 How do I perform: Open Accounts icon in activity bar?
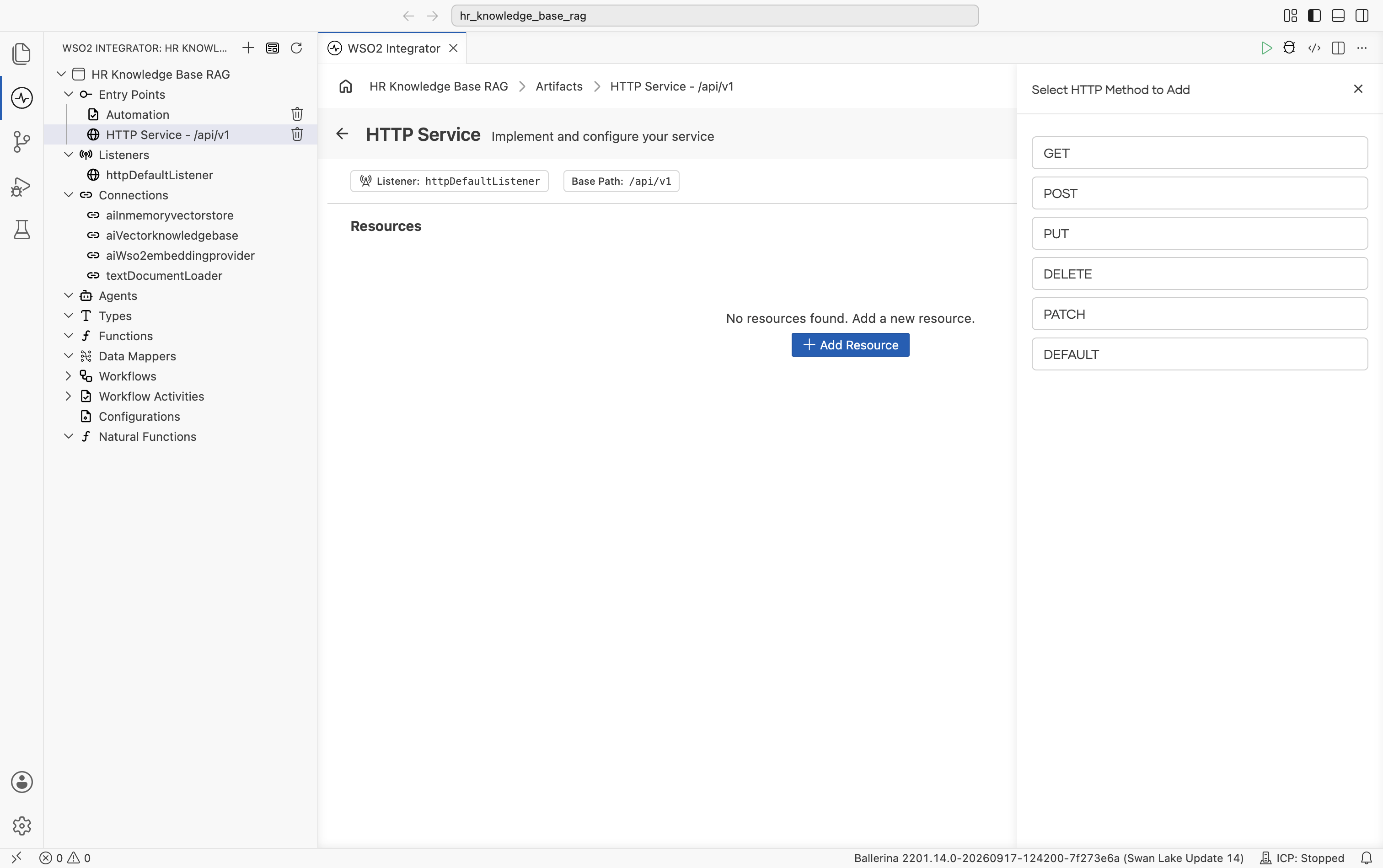pos(22,782)
